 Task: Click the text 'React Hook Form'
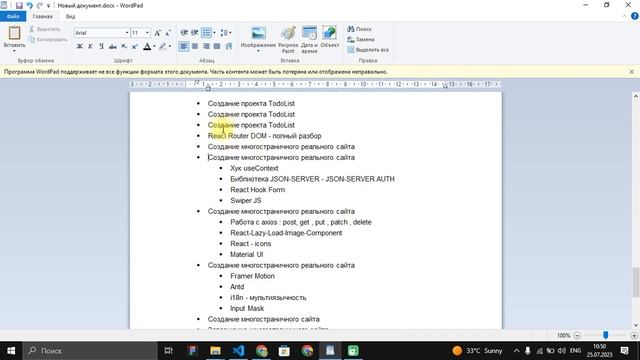click(x=258, y=190)
